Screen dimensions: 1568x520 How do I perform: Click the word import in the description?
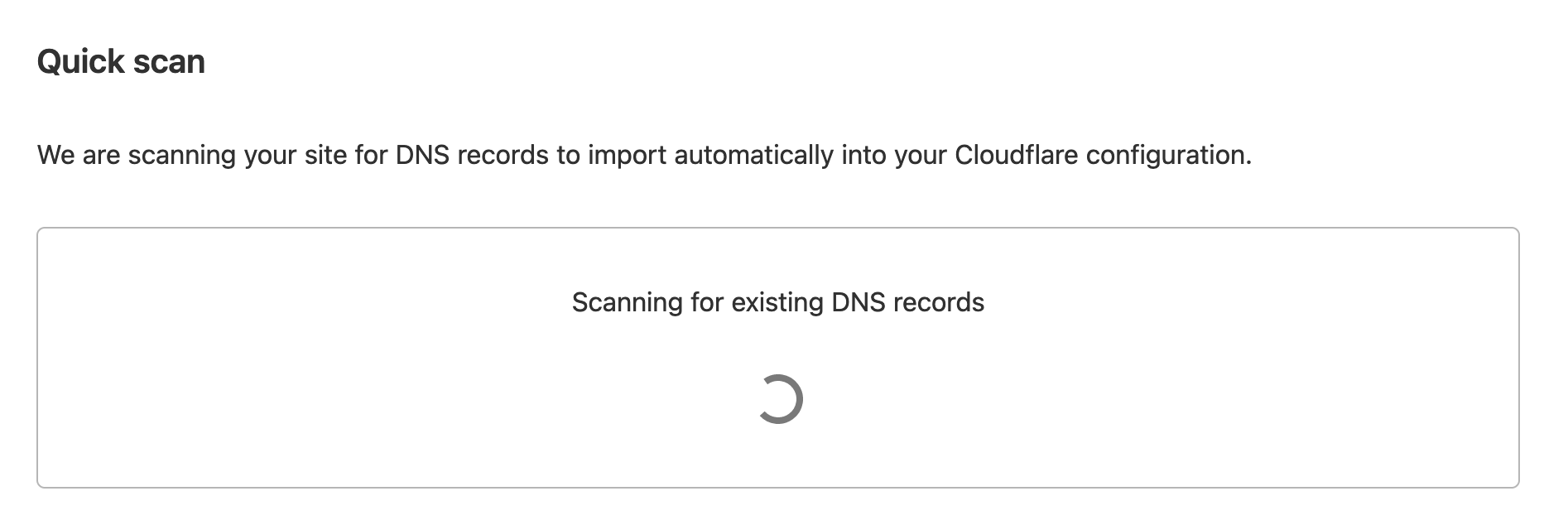pos(628,156)
